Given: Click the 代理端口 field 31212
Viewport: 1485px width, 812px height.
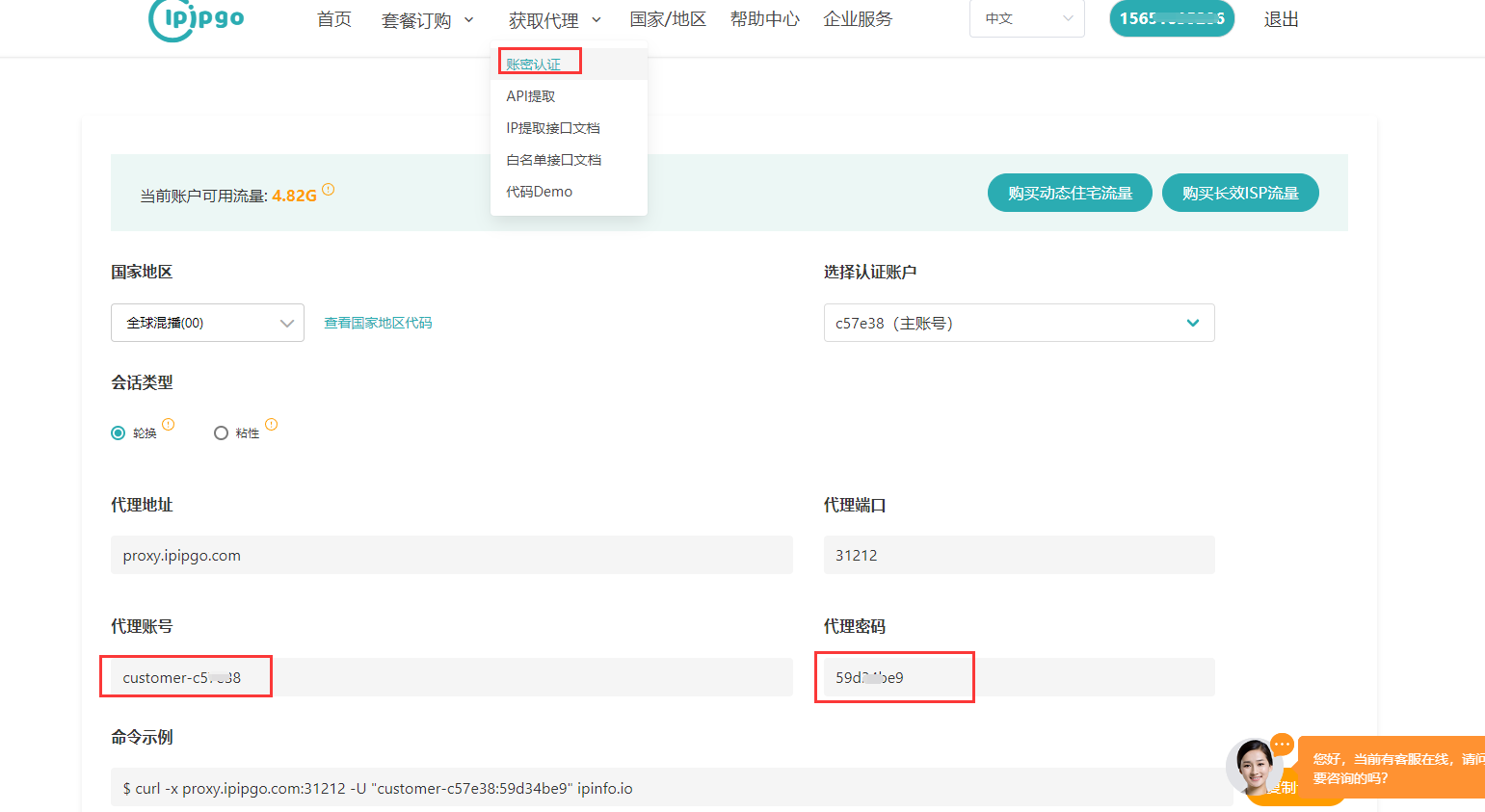Looking at the screenshot, I should click(x=1019, y=555).
